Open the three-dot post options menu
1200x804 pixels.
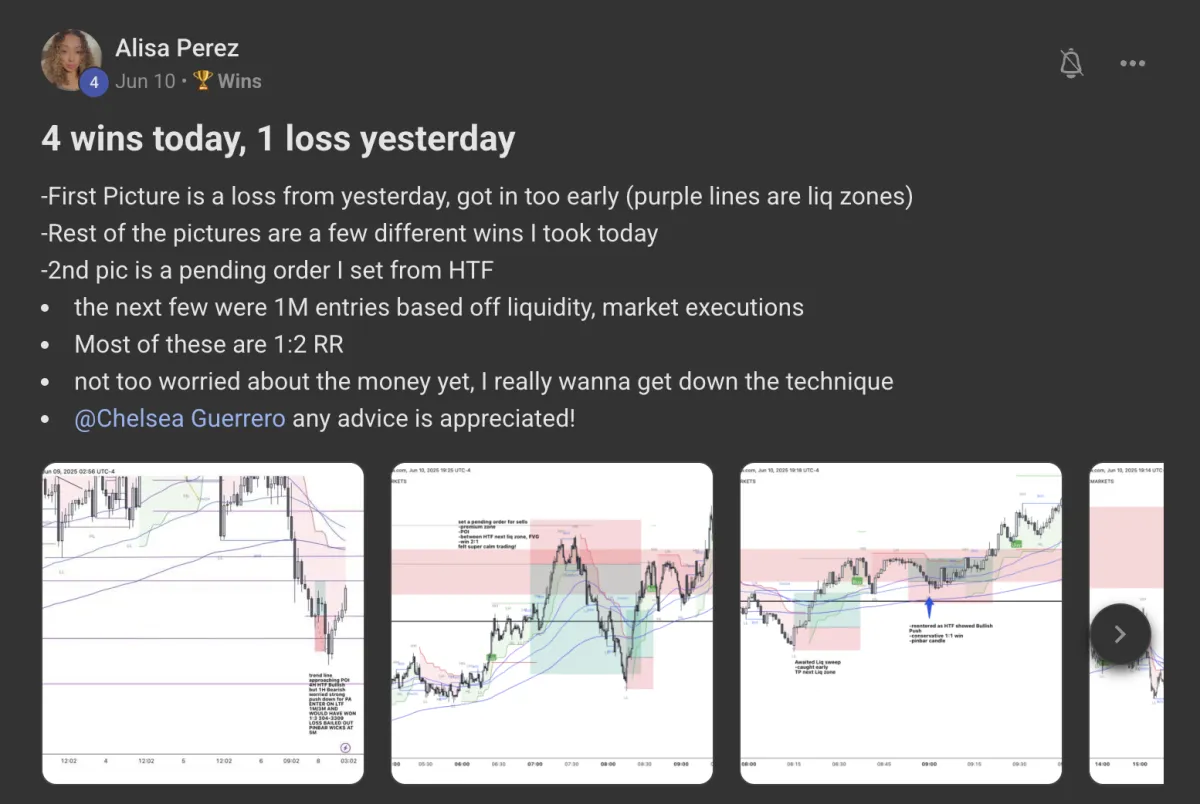[x=1132, y=63]
